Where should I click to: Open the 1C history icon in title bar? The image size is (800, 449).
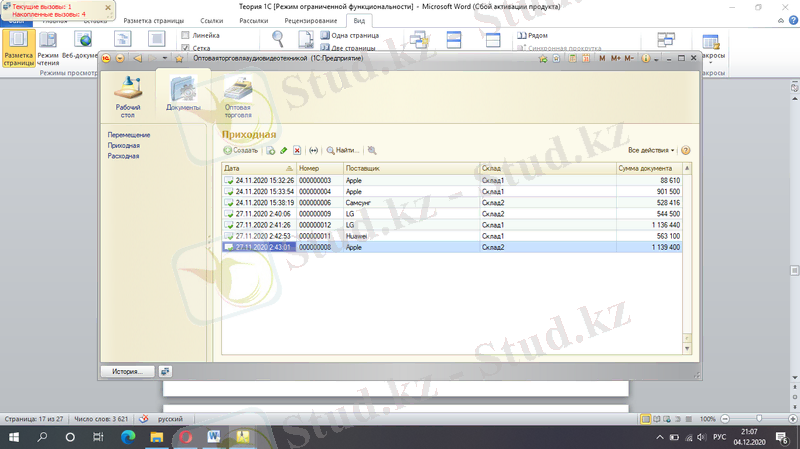pos(556,59)
